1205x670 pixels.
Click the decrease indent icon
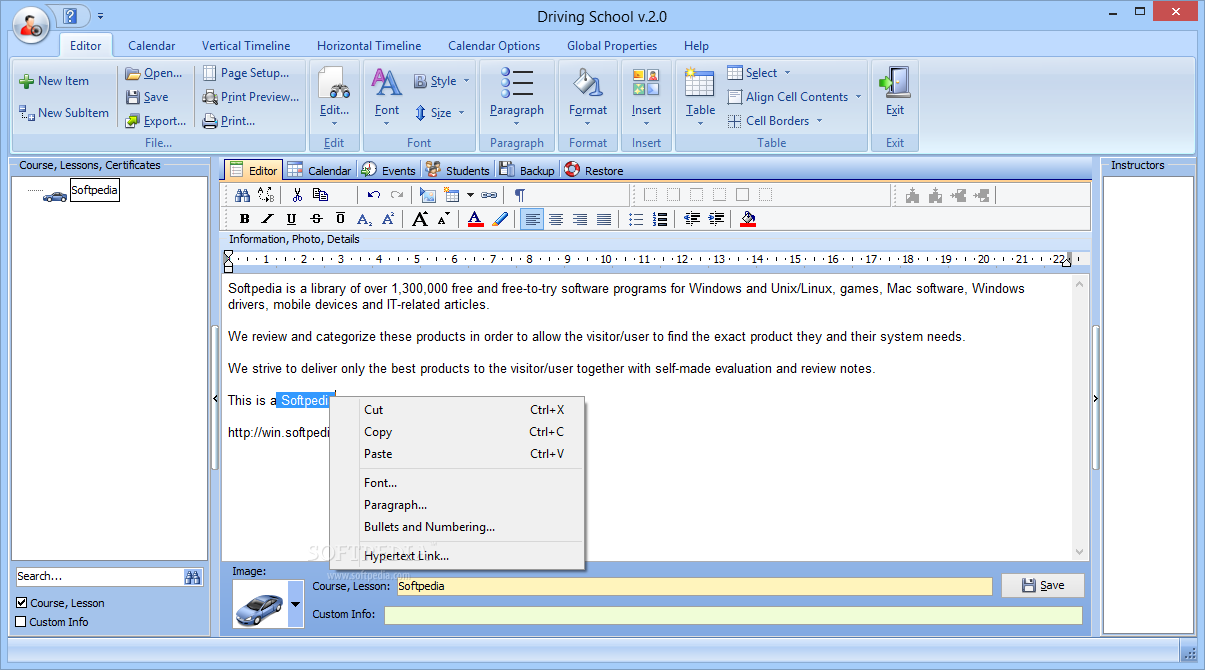(x=692, y=219)
